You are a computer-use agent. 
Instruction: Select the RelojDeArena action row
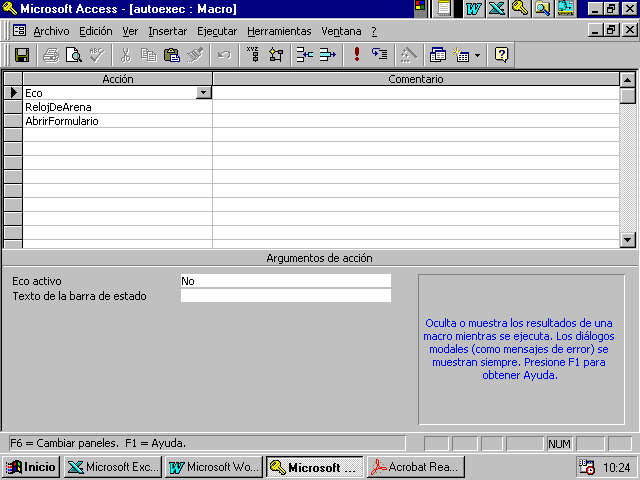118,107
